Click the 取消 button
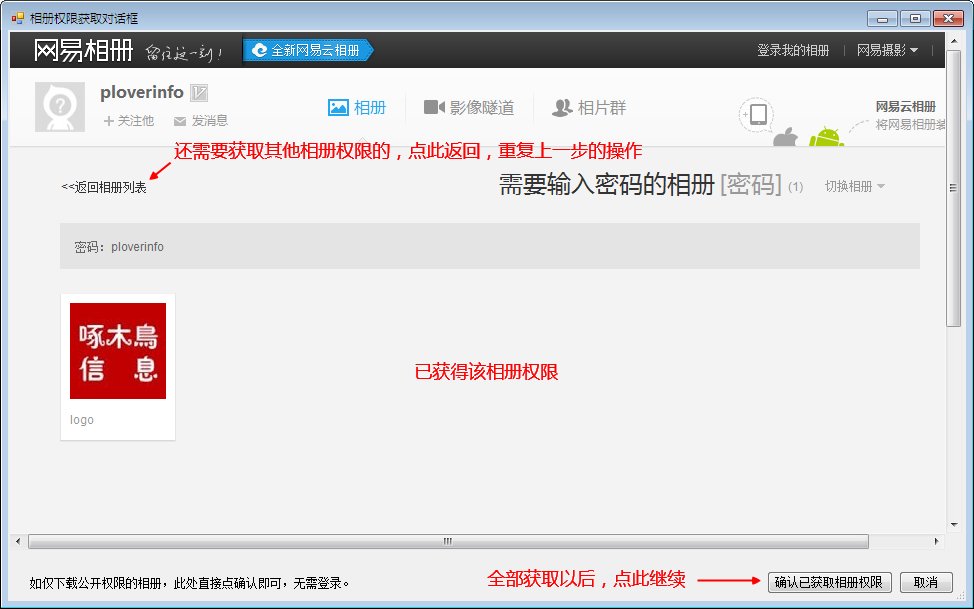This screenshot has height=609, width=974. point(926,582)
